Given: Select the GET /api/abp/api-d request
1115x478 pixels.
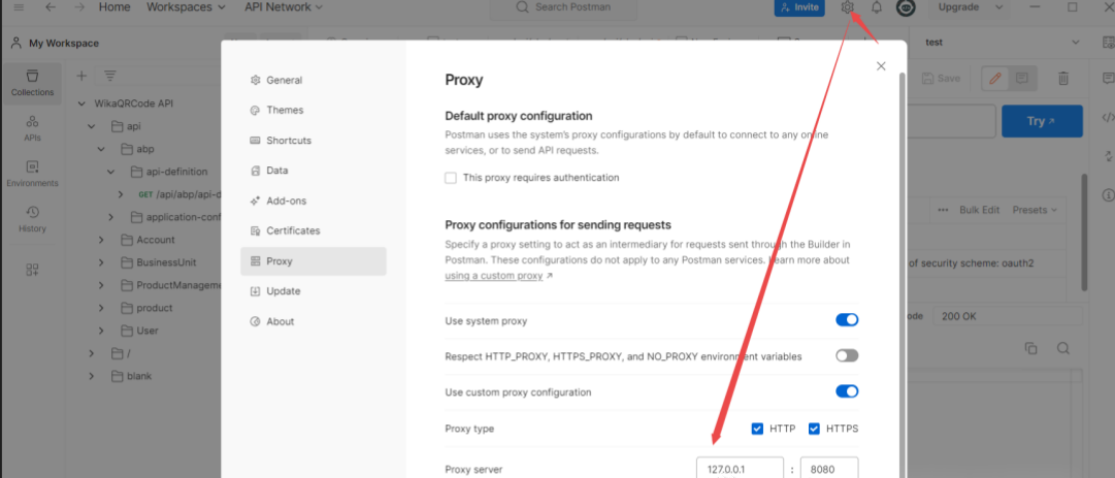Looking at the screenshot, I should pyautogui.click(x=179, y=194).
